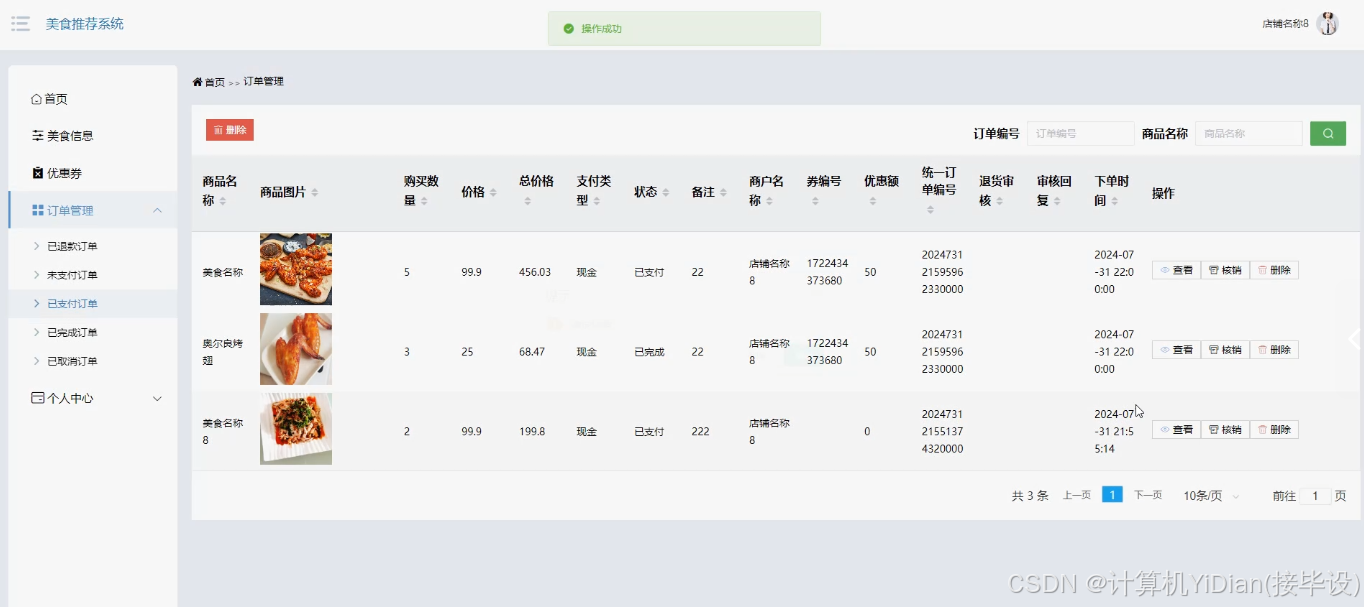Click the 订单编号 search input field
The height and width of the screenshot is (607, 1364).
1080,133
